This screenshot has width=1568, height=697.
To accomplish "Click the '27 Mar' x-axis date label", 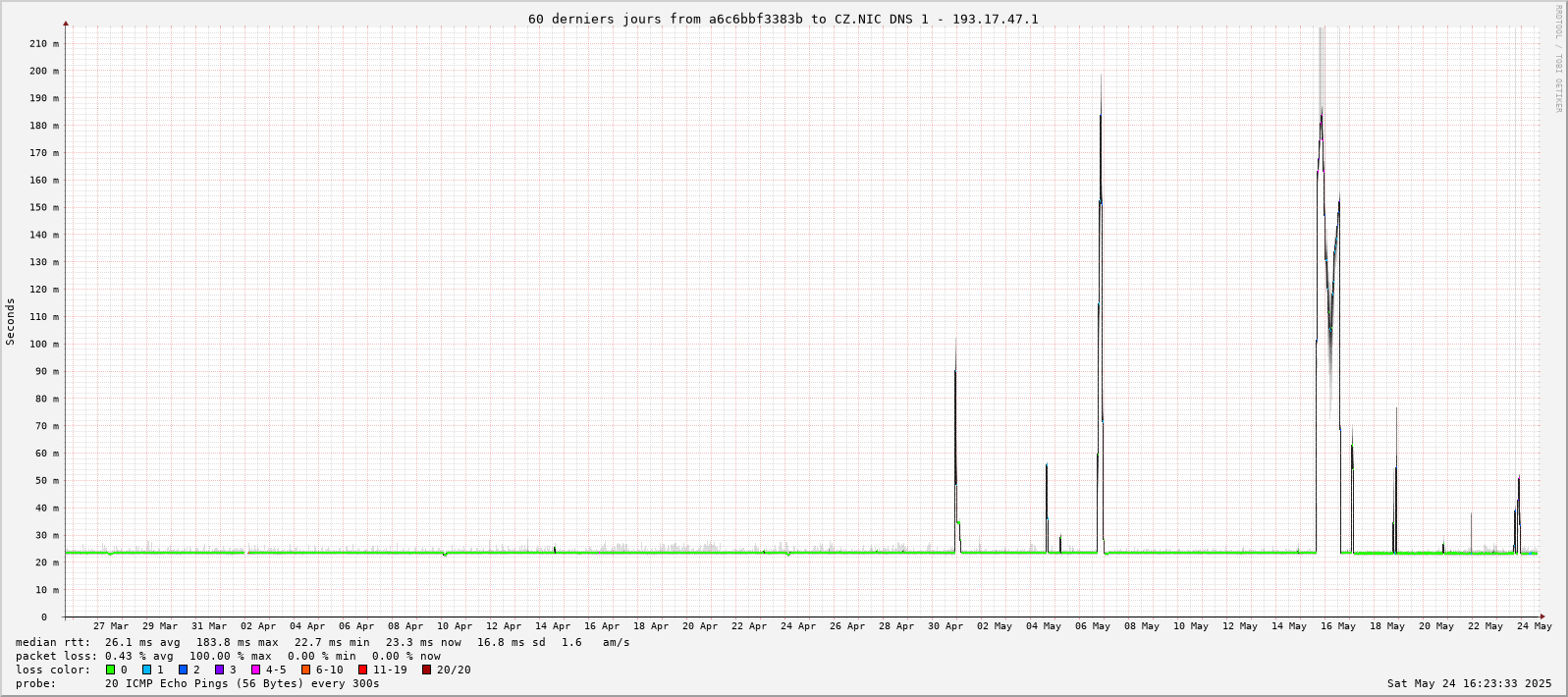I will 111,625.
